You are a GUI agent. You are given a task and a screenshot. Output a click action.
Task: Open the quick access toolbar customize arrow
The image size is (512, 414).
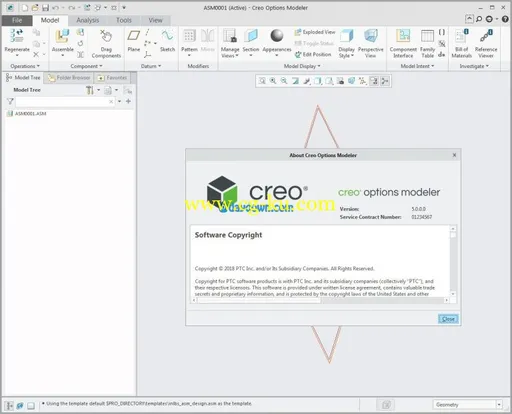[x=124, y=8]
